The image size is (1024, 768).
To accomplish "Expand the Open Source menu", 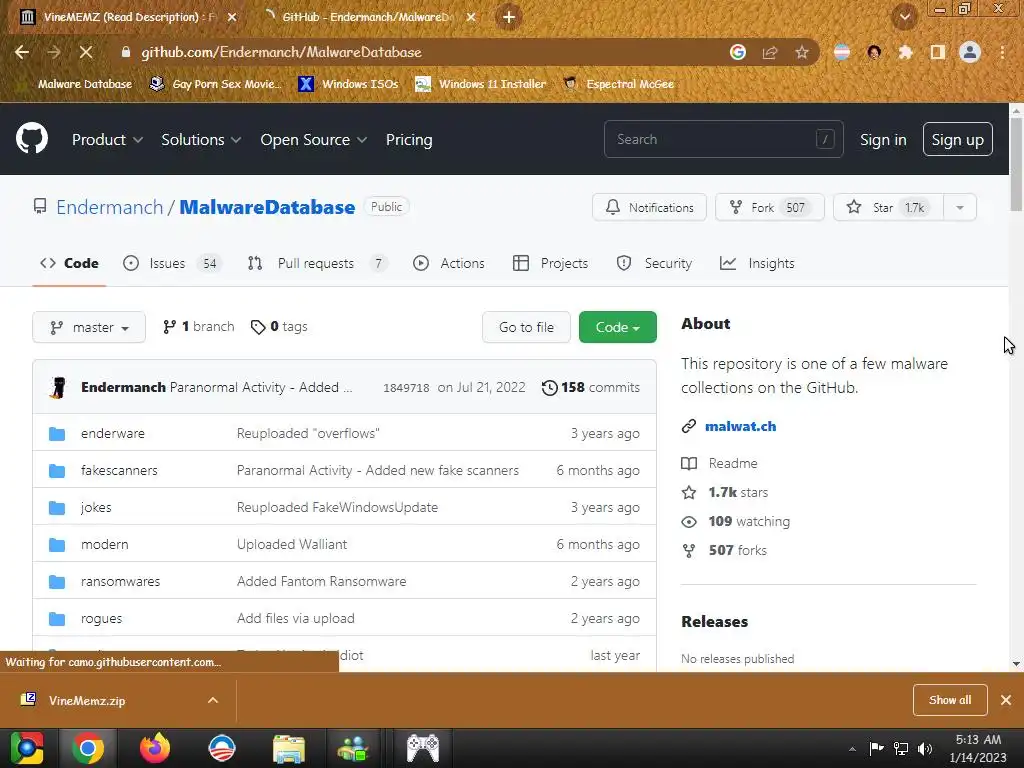I will tap(313, 139).
